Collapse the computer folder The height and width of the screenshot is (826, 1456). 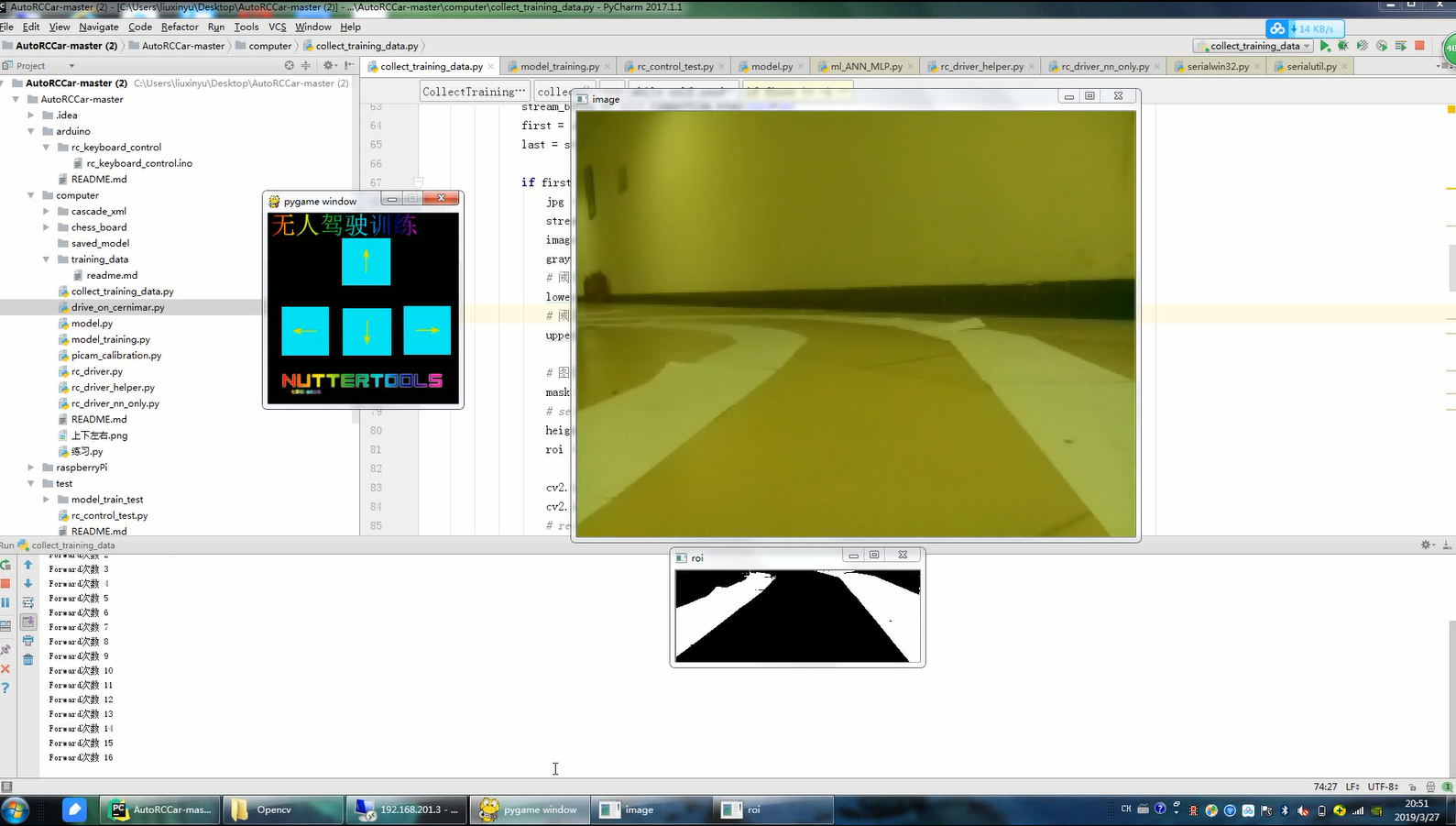pos(31,195)
